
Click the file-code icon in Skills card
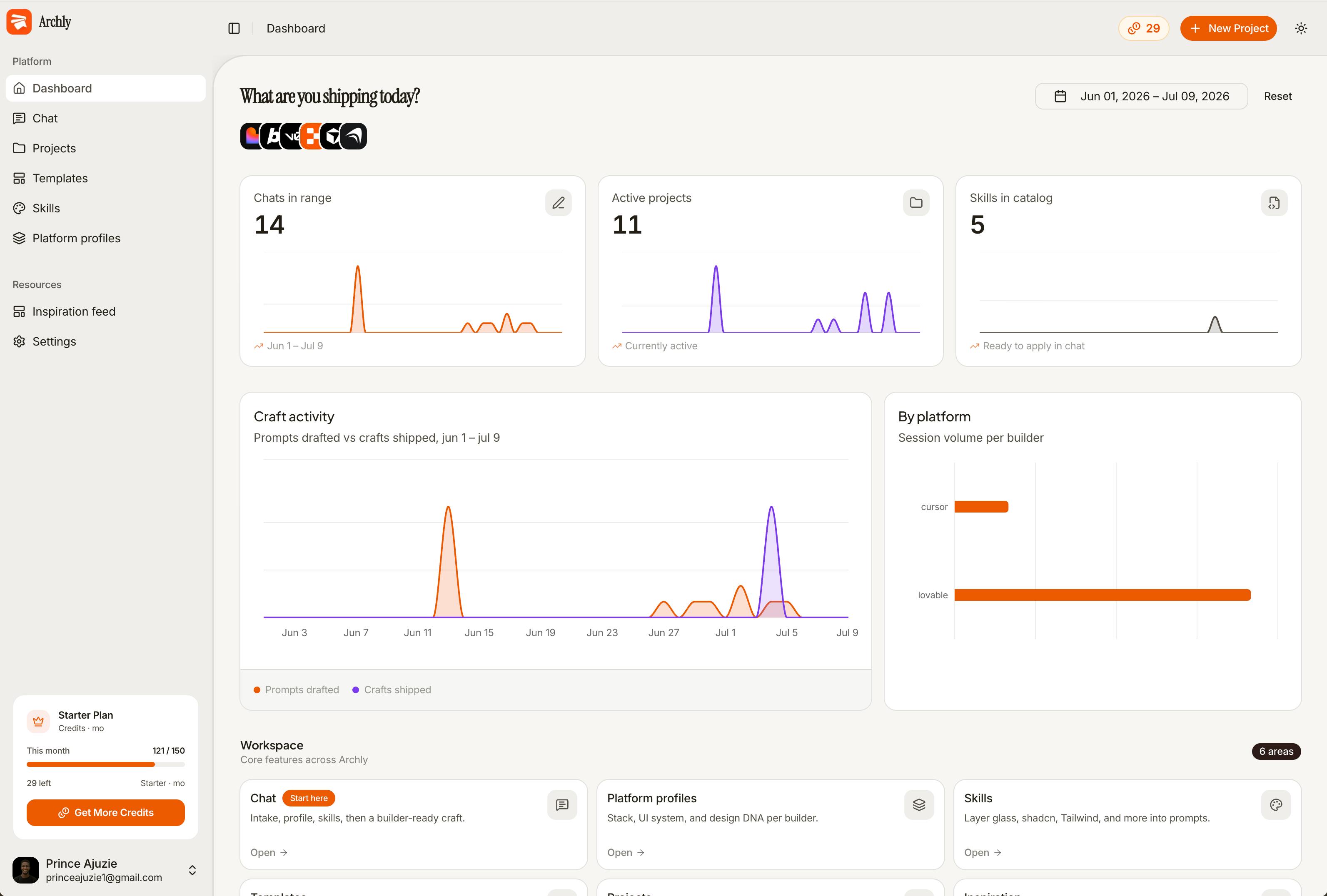point(1274,203)
